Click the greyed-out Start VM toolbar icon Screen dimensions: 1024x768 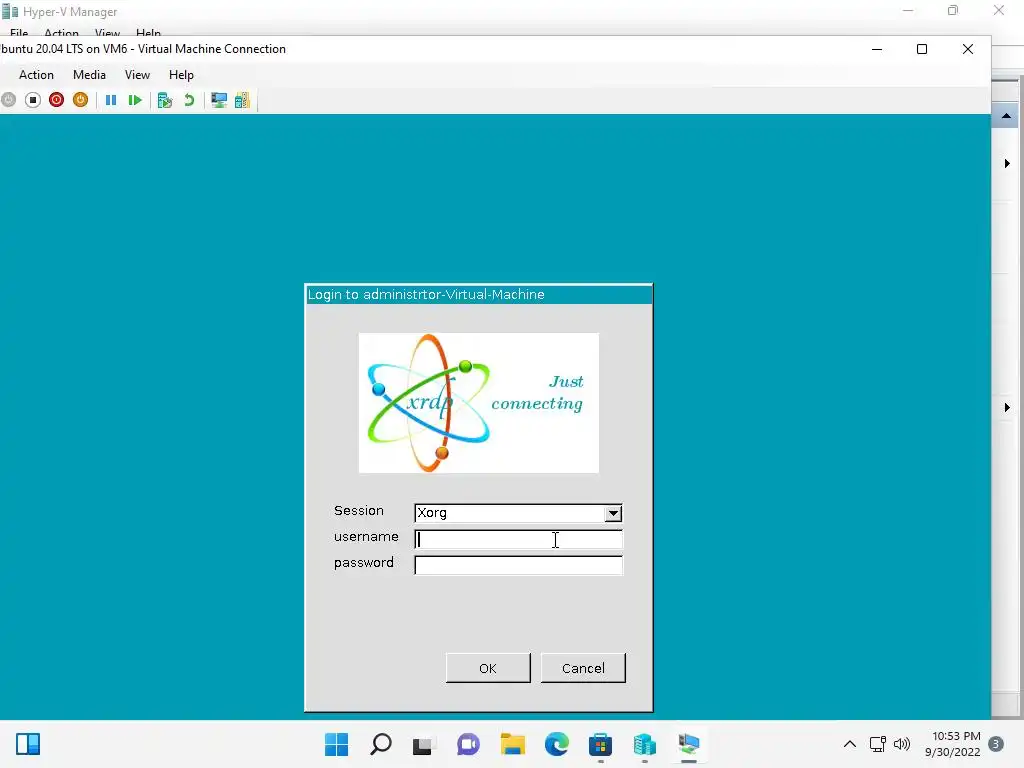[8, 100]
